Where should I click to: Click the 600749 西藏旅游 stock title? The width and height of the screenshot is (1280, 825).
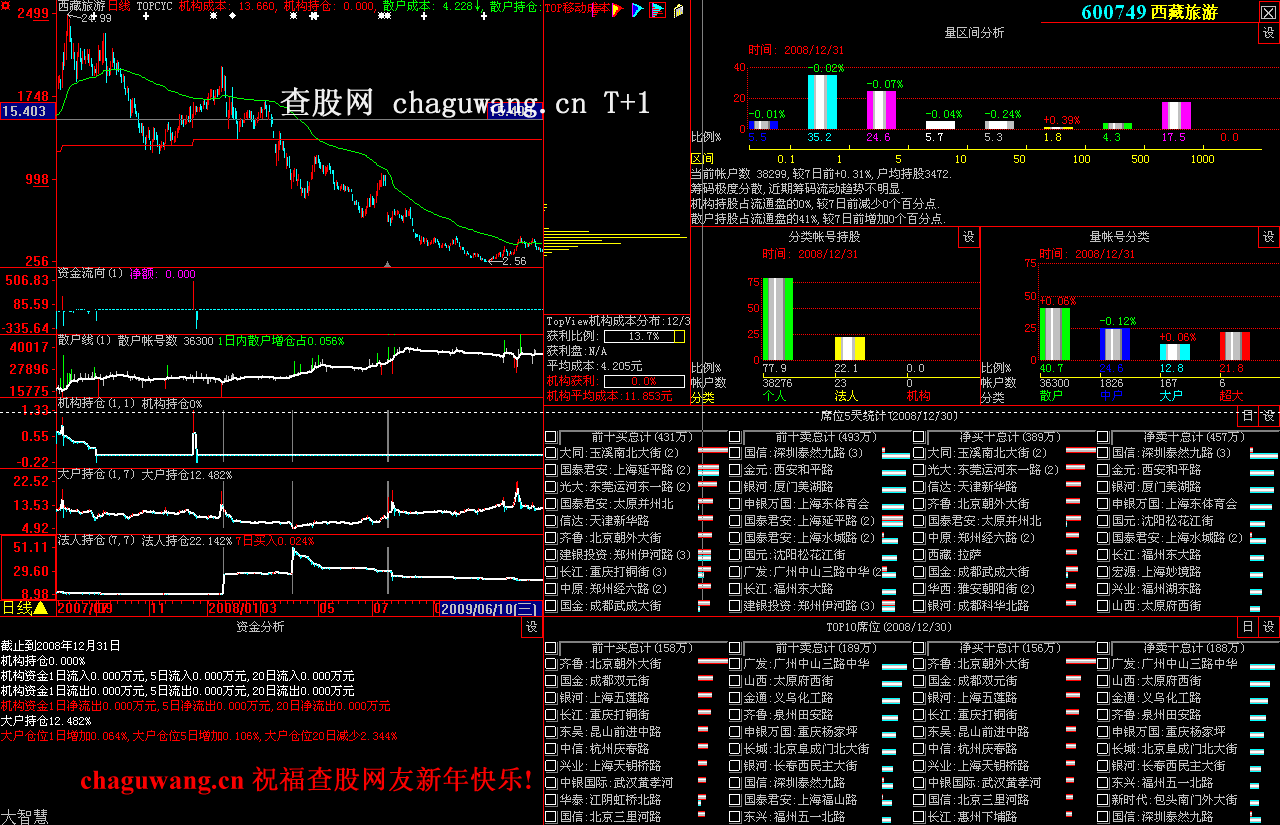(x=1146, y=12)
